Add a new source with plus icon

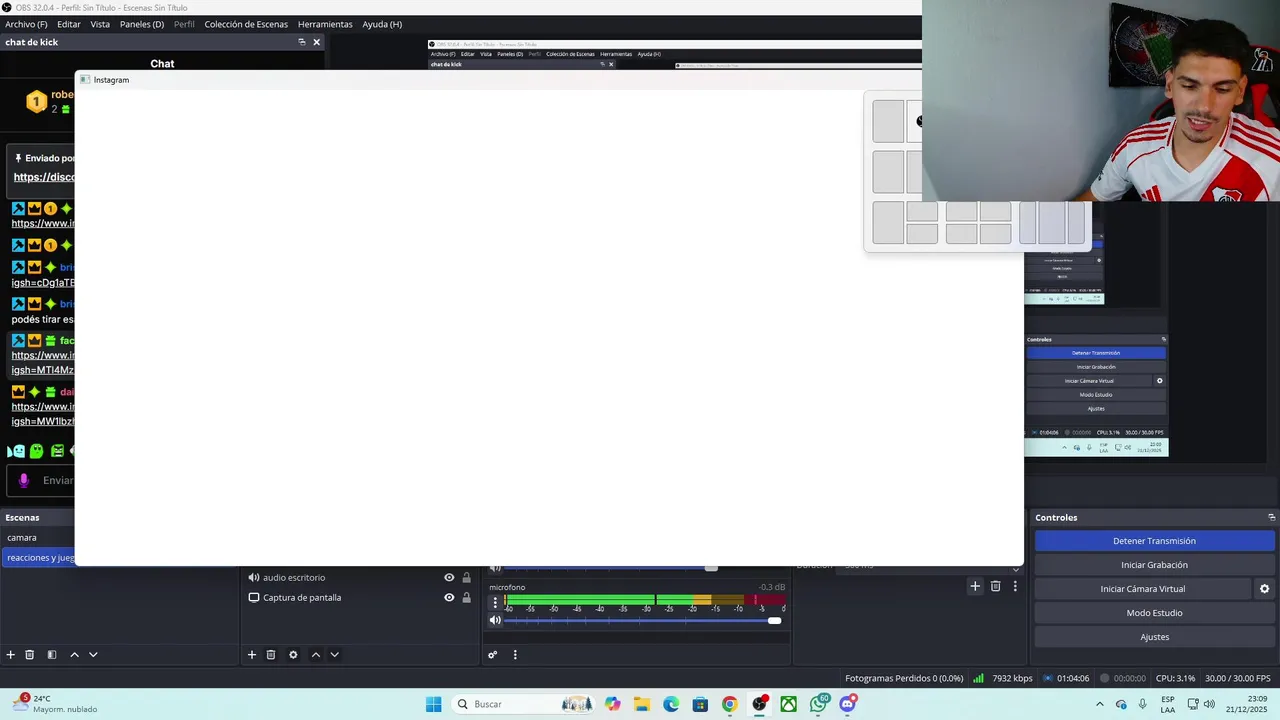point(252,655)
